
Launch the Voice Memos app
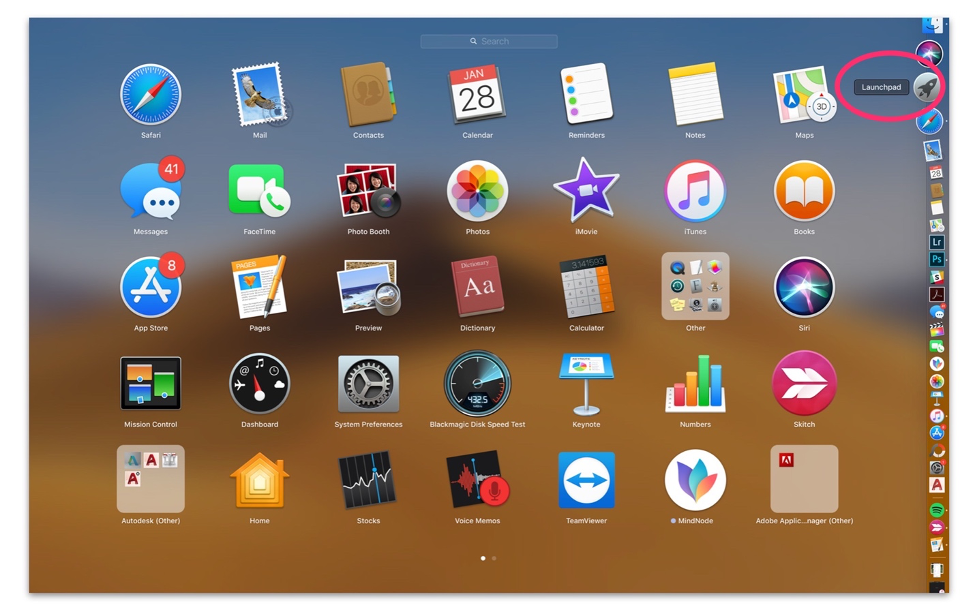(x=477, y=480)
